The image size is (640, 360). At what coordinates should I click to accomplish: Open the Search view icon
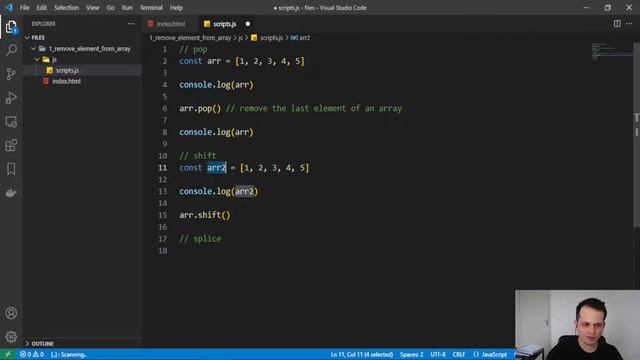11,50
